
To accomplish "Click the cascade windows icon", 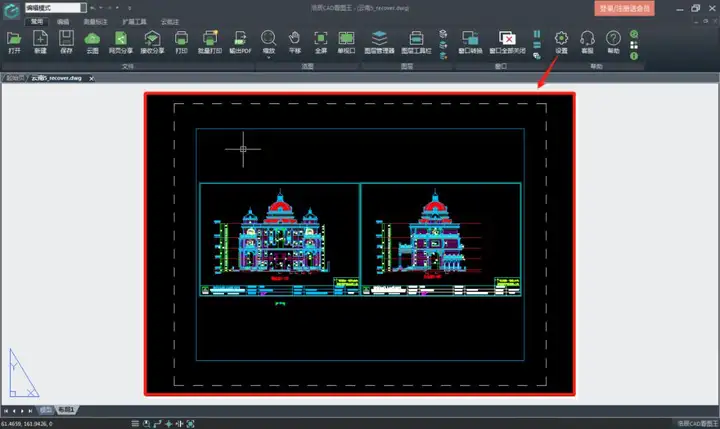I will 537,56.
